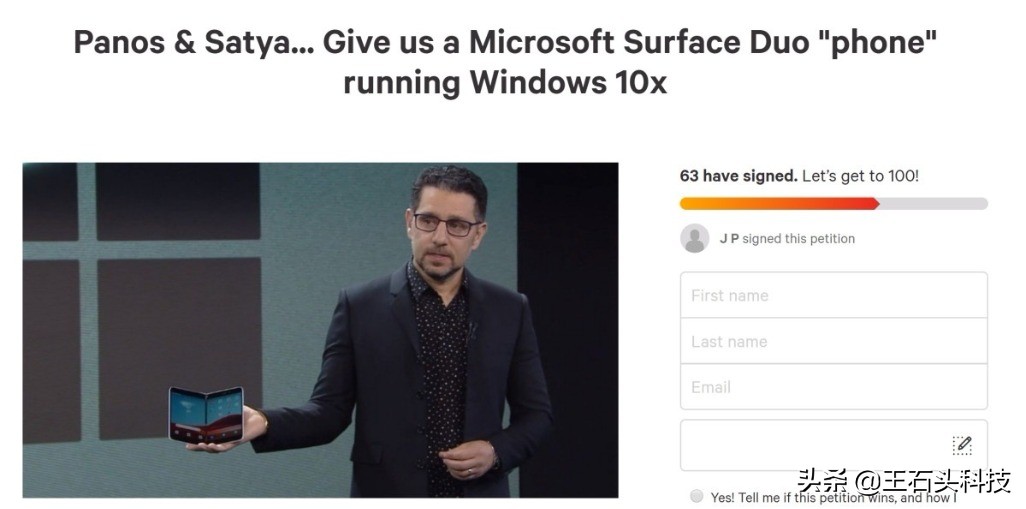Focus the First name field
The width and height of the screenshot is (1026, 509).
pyautogui.click(x=834, y=295)
